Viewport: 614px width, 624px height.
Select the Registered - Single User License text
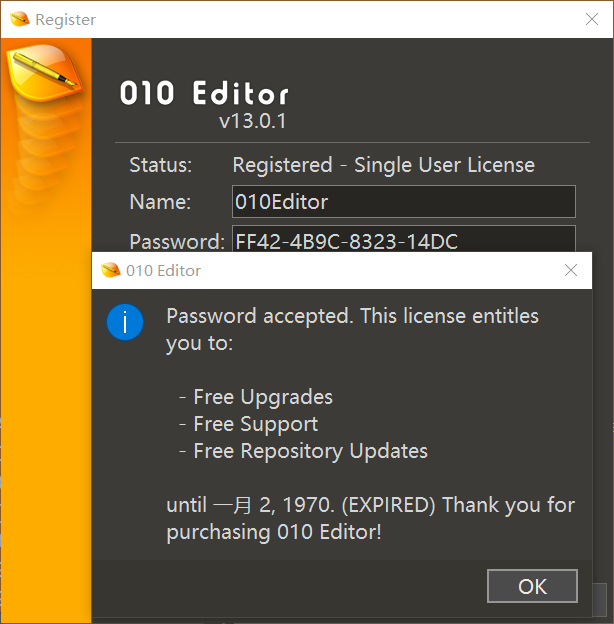(x=383, y=165)
